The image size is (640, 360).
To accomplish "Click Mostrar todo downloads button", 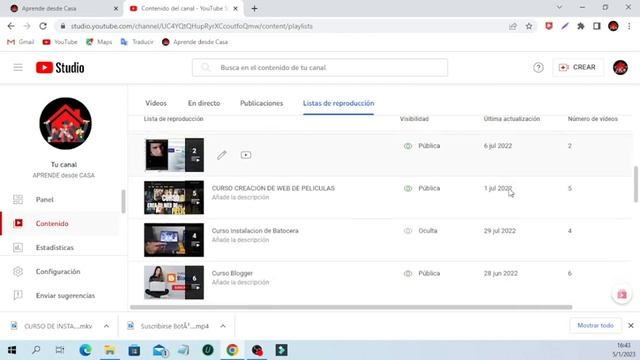I will tap(596, 326).
